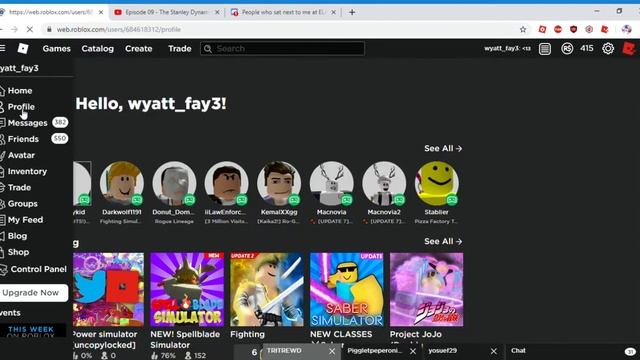Open Trade in top navigation
The image size is (640, 360).
click(180, 49)
